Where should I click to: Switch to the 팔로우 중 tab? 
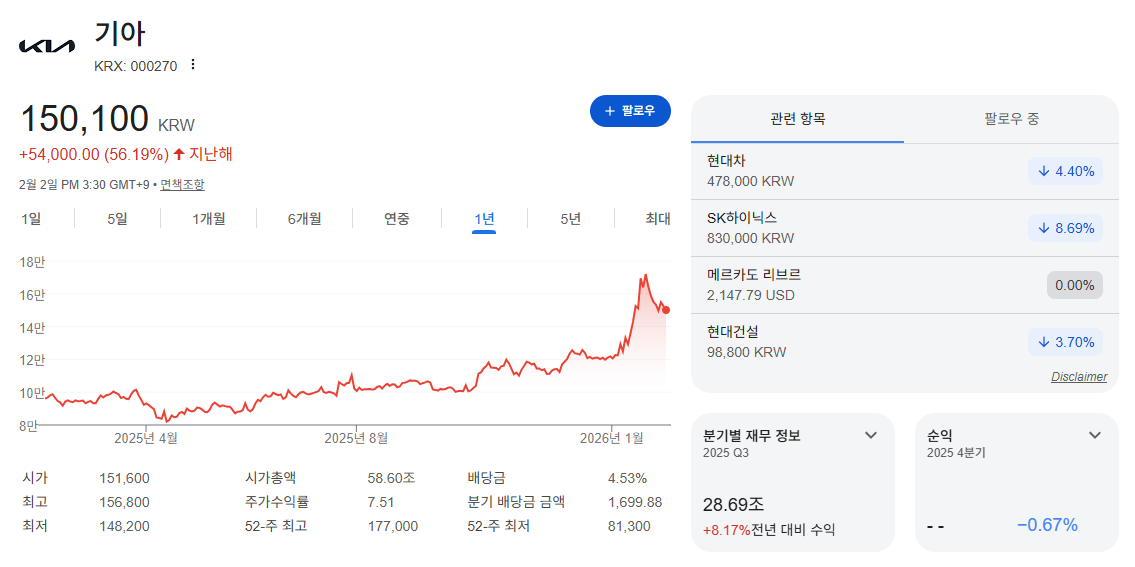point(1011,119)
